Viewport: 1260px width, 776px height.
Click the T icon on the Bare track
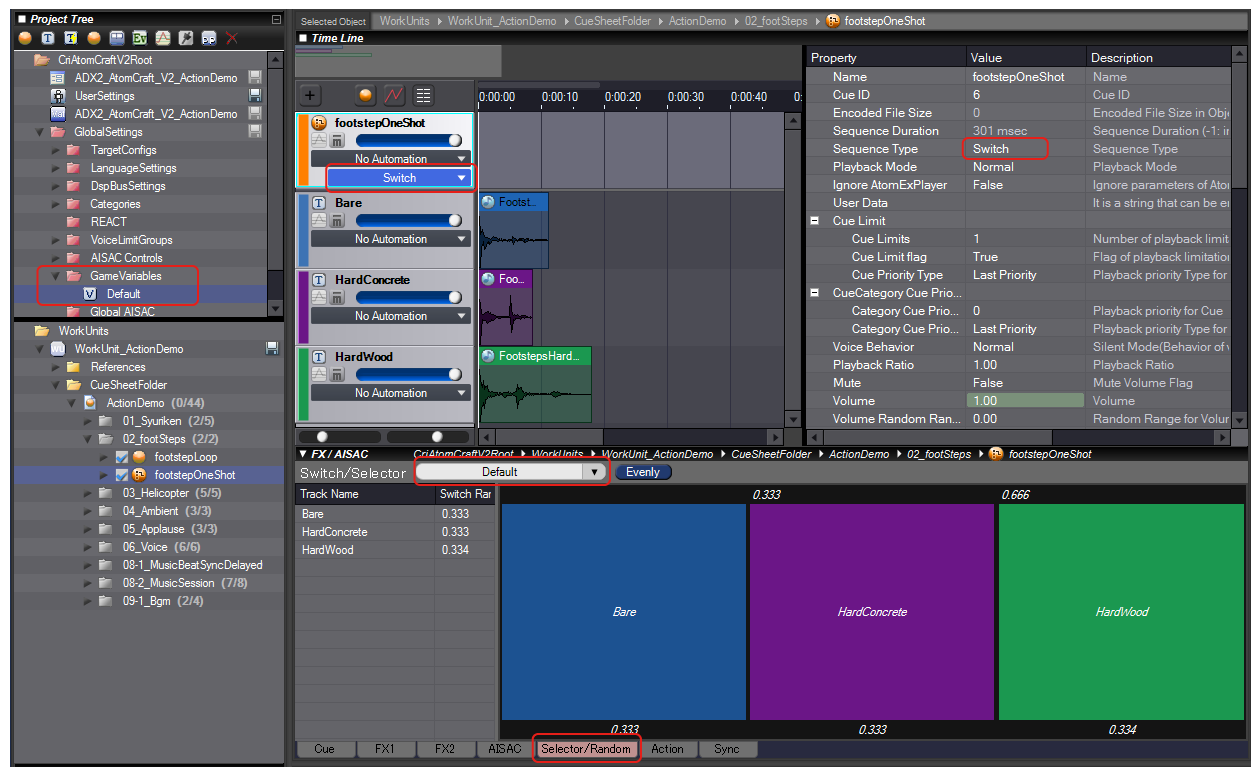tap(319, 203)
